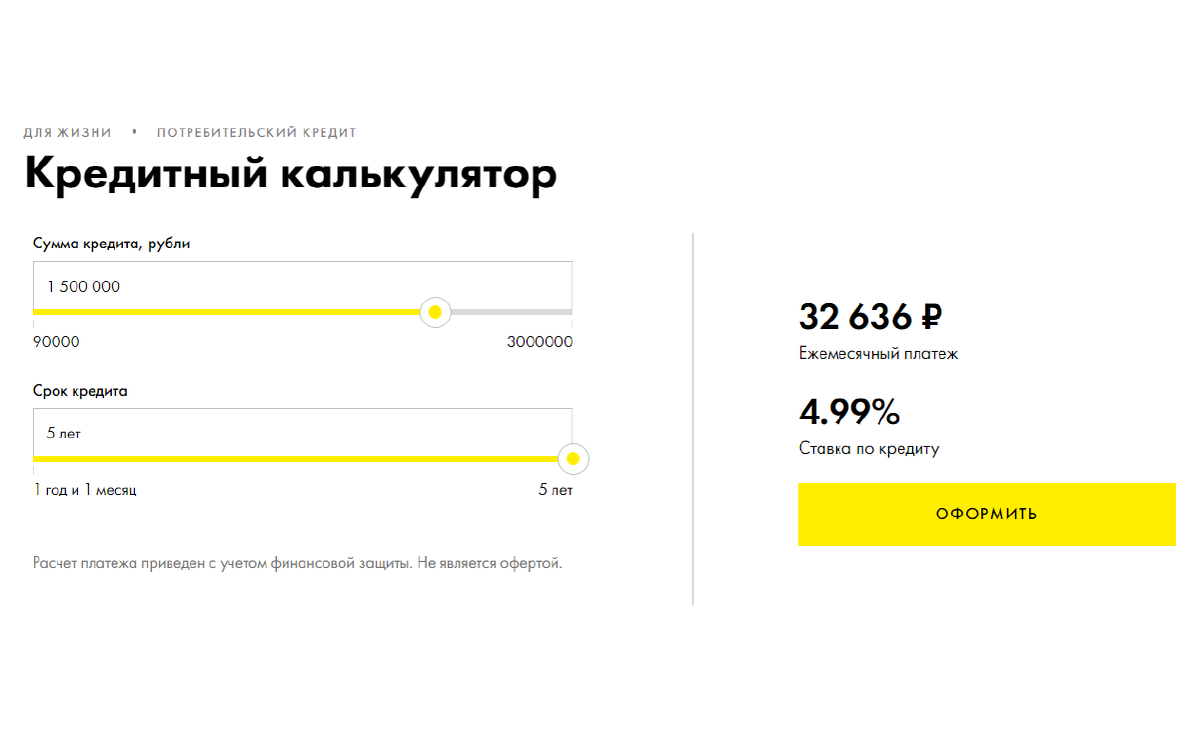Click the Срок кредита field label

80,391
